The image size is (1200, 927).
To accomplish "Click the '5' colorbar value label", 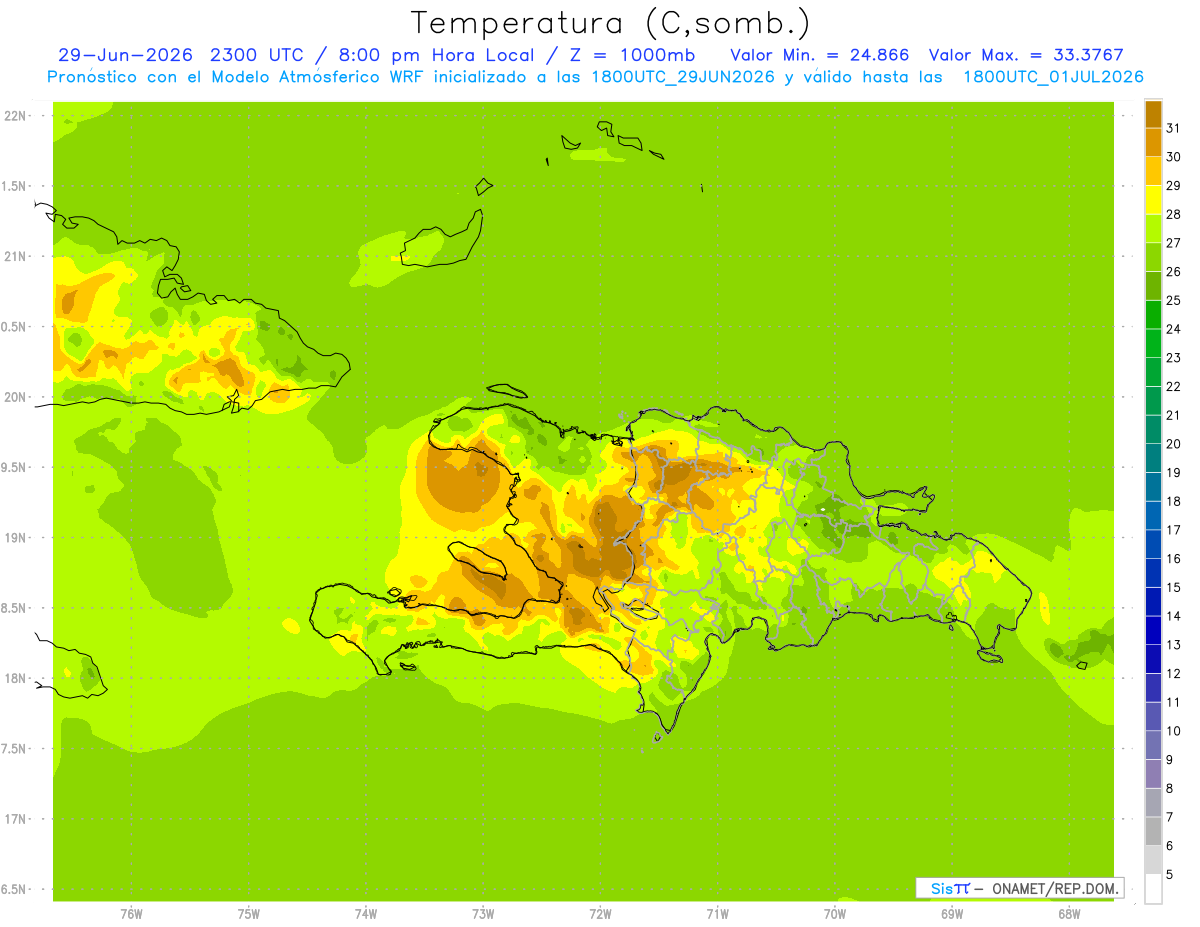I will pos(1169,875).
